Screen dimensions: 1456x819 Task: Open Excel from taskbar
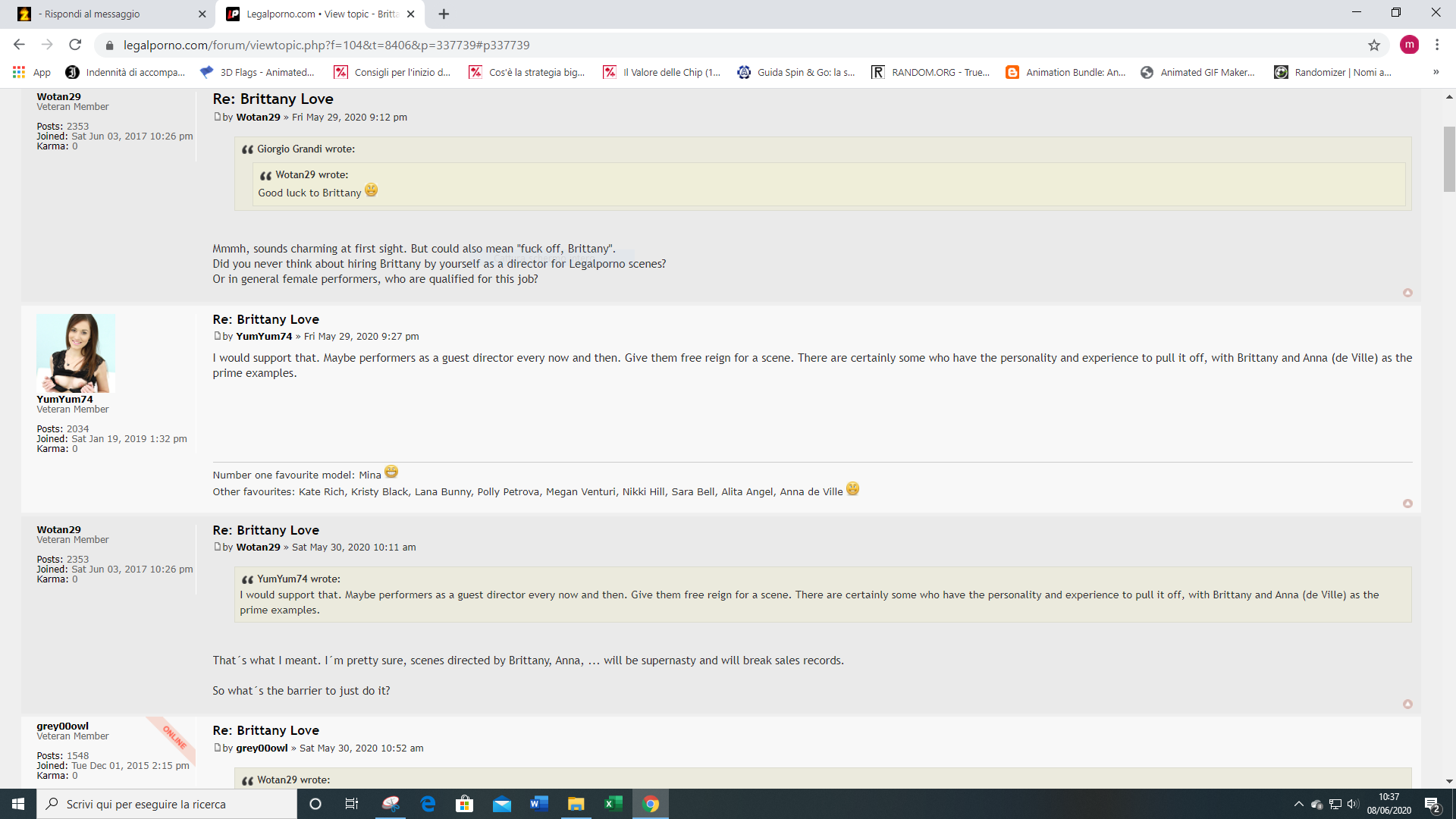click(613, 804)
